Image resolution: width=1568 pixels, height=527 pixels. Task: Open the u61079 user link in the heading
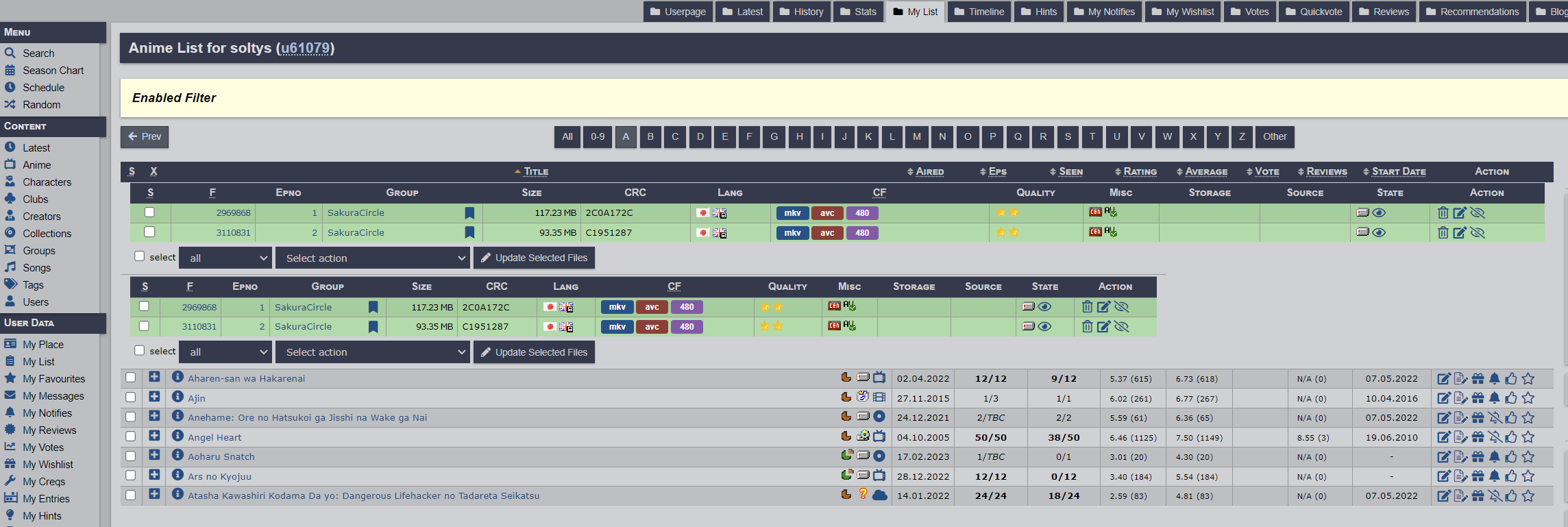[x=305, y=48]
